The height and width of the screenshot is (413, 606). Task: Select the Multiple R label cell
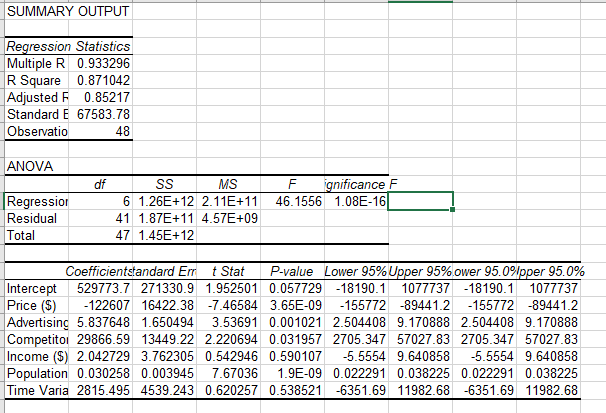[37, 63]
